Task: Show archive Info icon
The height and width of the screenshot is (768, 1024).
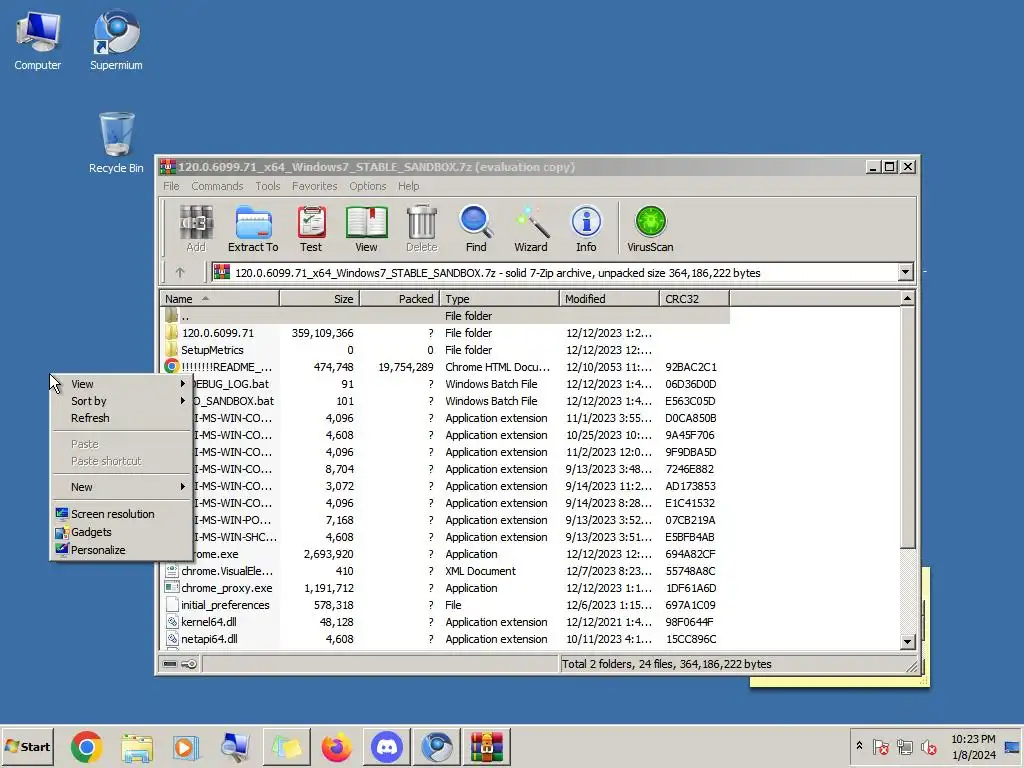Action: point(586,229)
